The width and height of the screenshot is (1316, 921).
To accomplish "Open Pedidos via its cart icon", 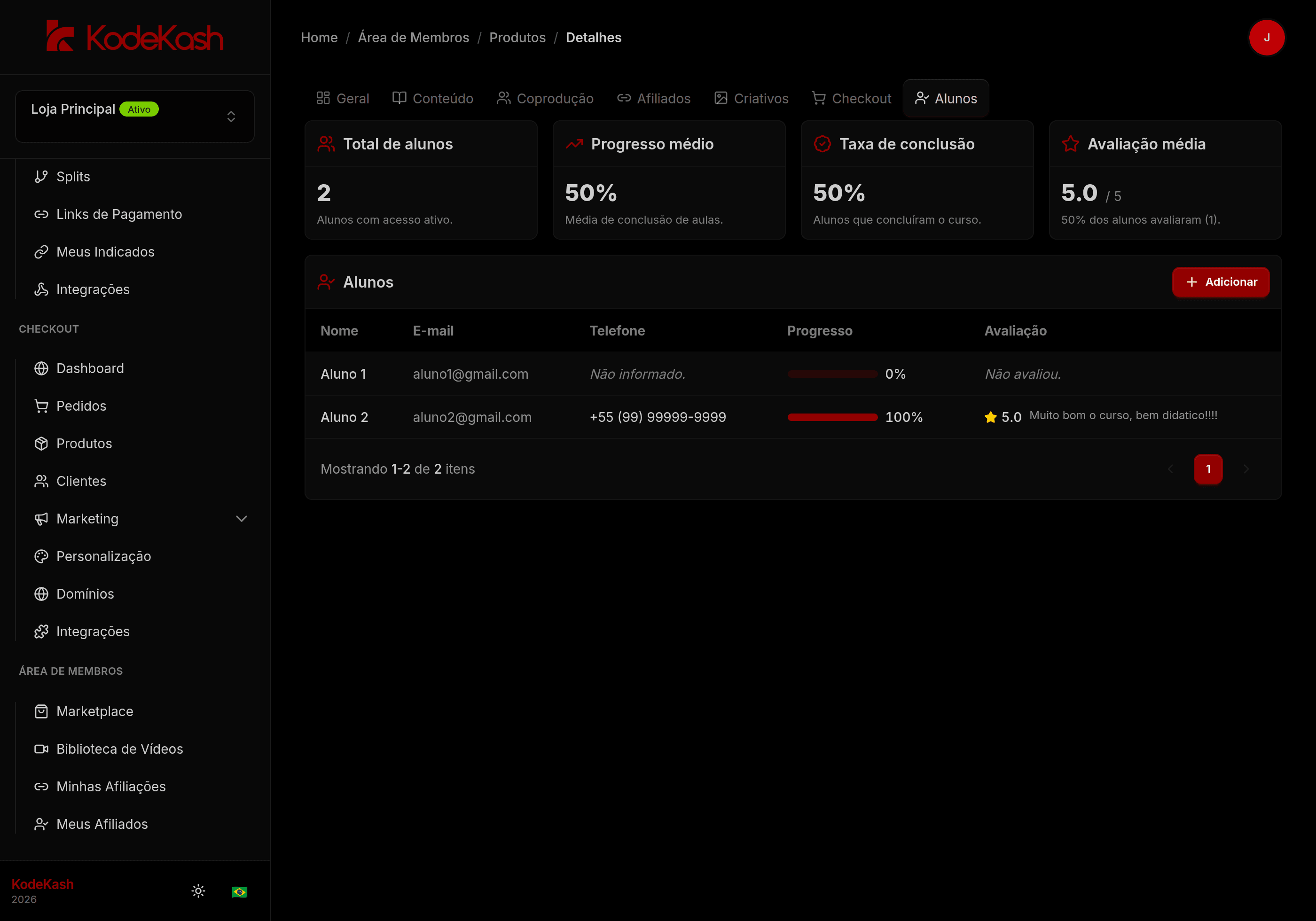I will pyautogui.click(x=41, y=406).
